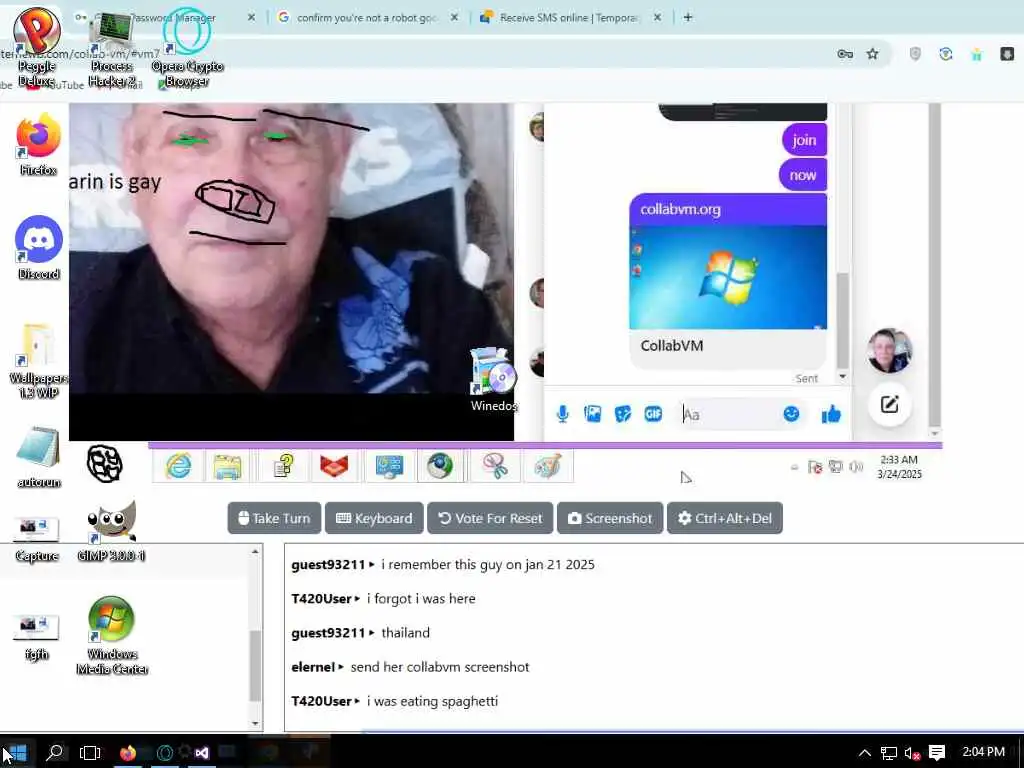Open Snipping Tool in the VM taskbar

click(x=496, y=466)
